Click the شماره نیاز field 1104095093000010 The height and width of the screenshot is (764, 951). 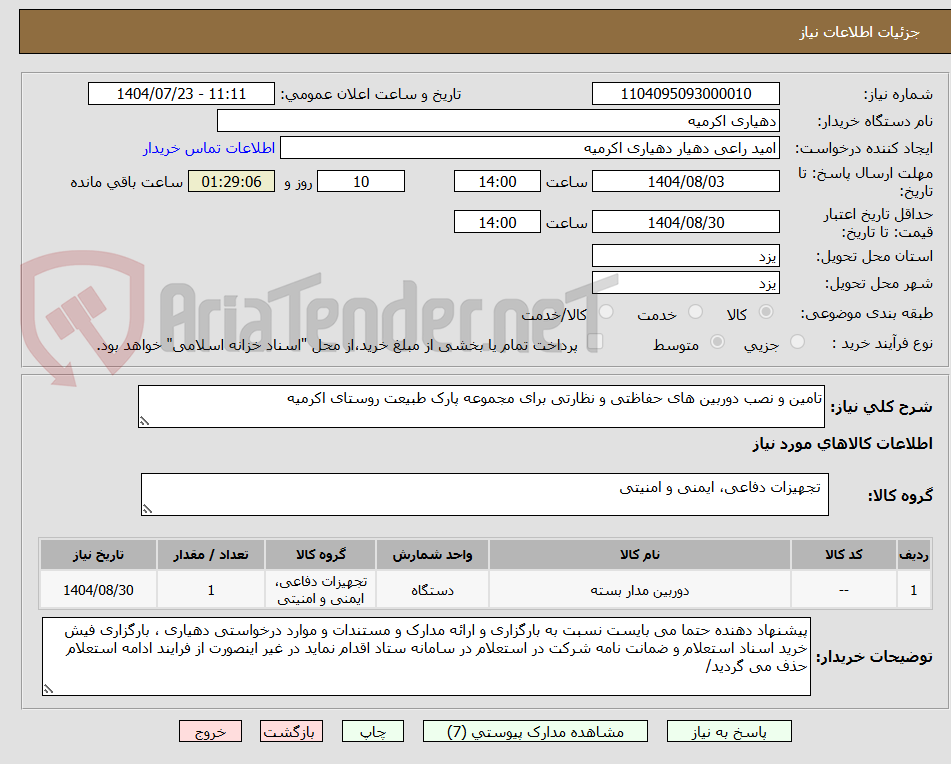pyautogui.click(x=685, y=94)
